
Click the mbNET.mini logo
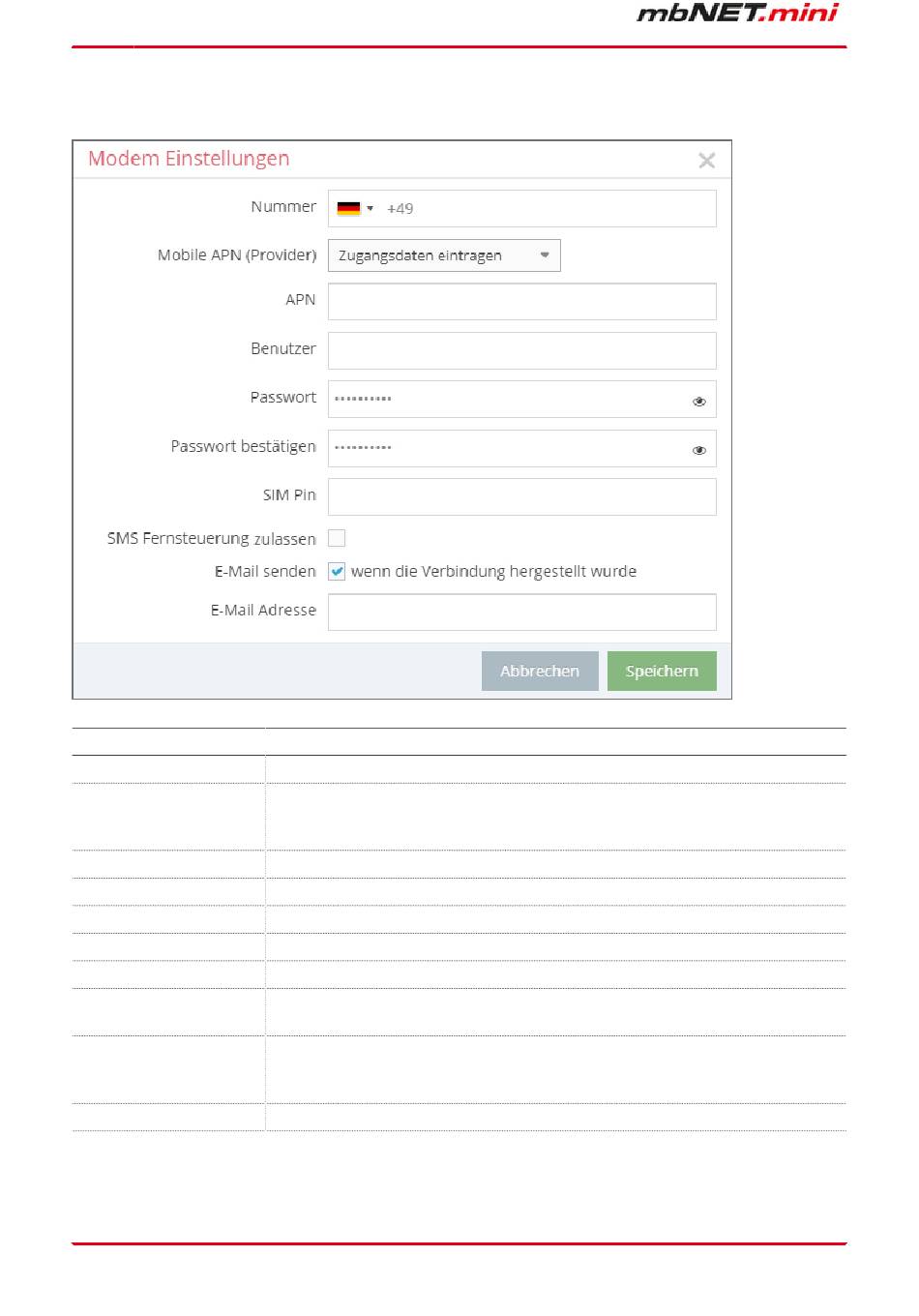click(x=738, y=13)
